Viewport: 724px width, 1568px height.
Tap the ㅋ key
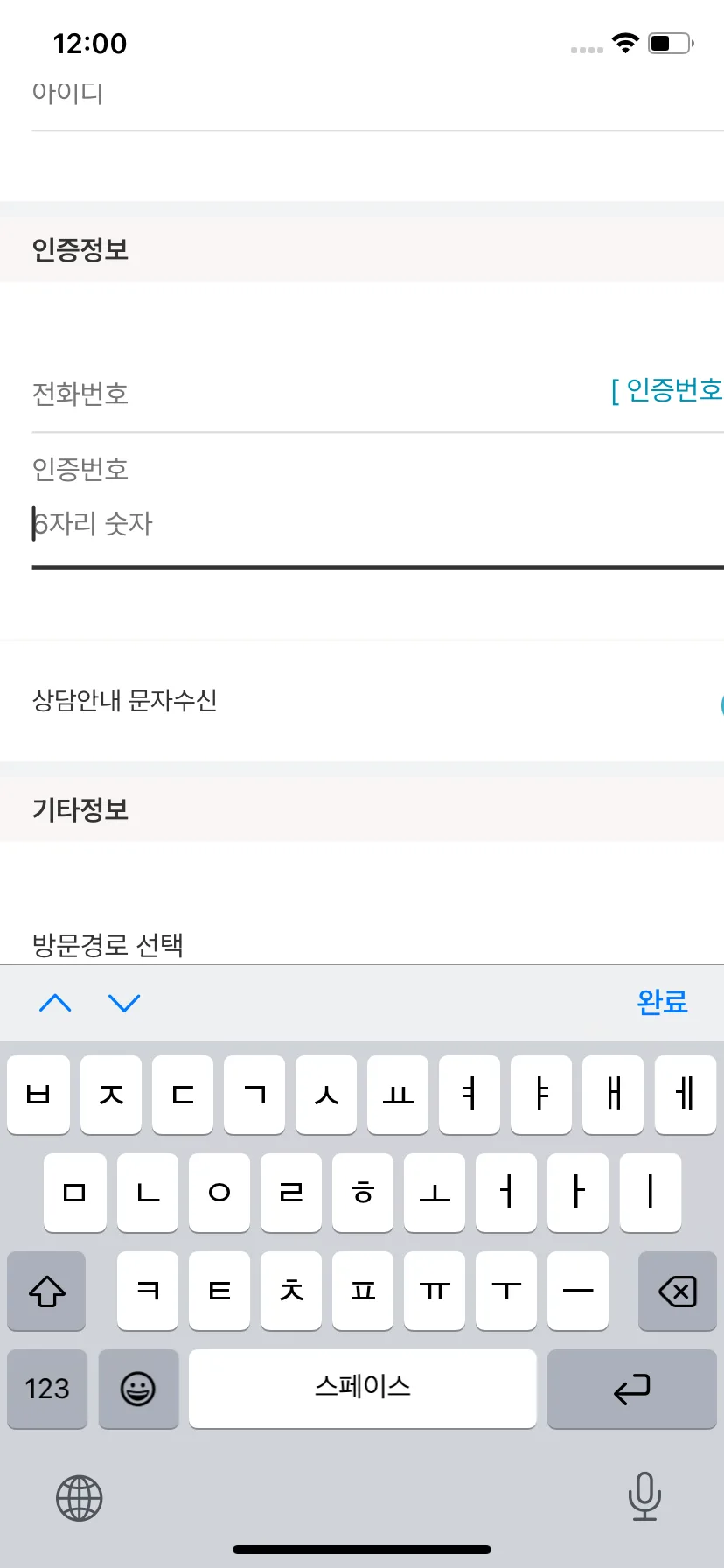[148, 1291]
